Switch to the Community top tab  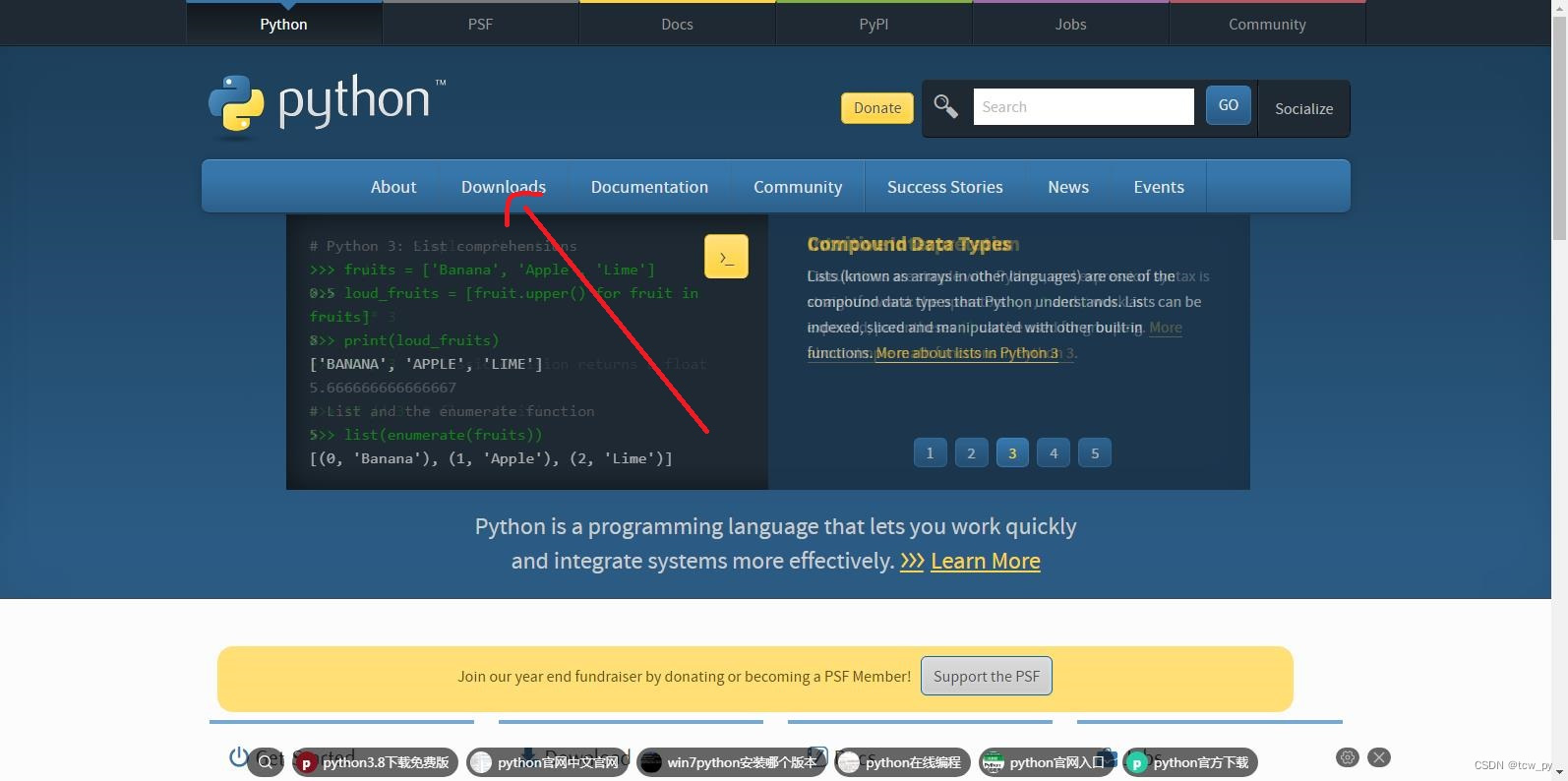1267,24
